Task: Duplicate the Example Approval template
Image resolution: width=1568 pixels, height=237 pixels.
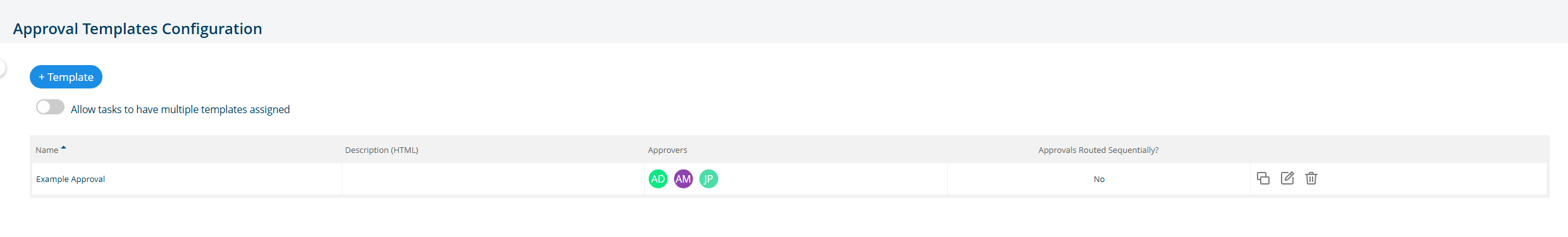Action: pyautogui.click(x=1263, y=178)
